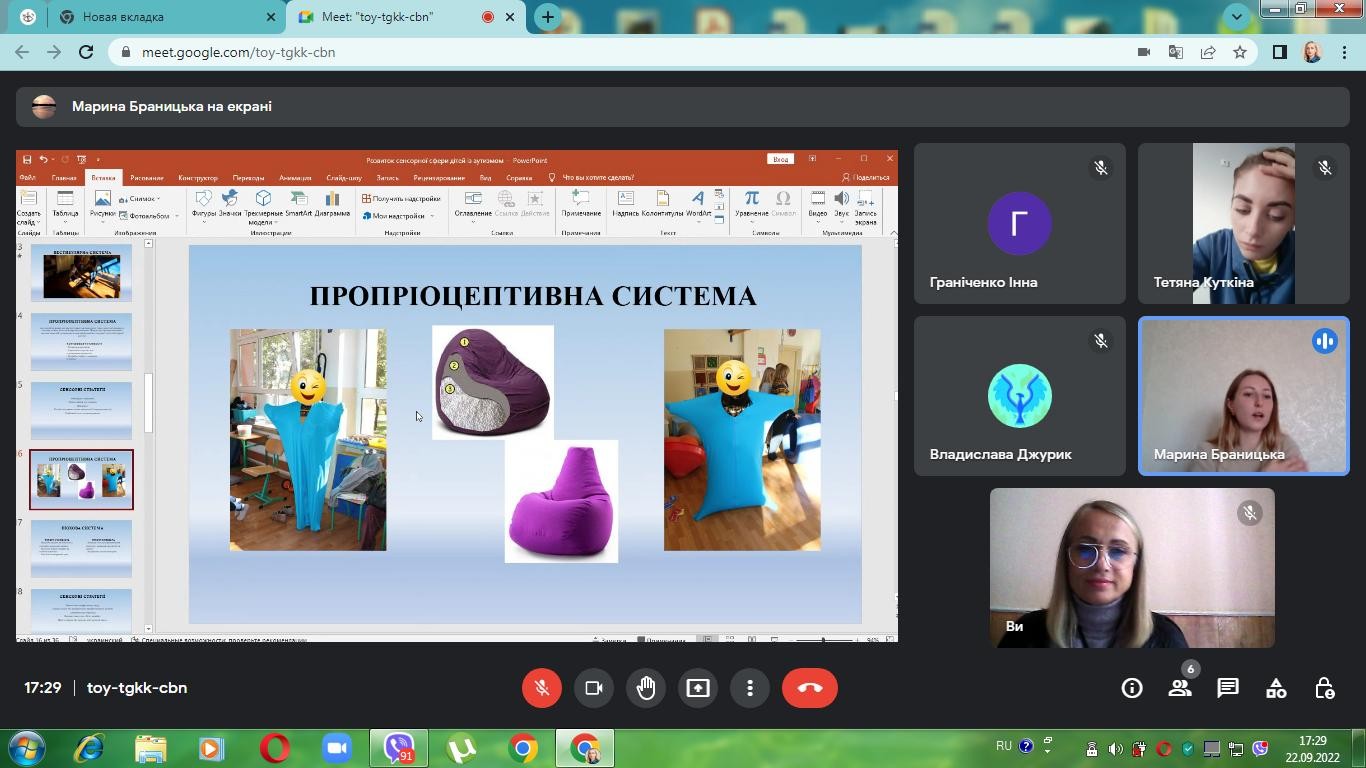Raise hand in the meeting
This screenshot has width=1366, height=768.
646,688
